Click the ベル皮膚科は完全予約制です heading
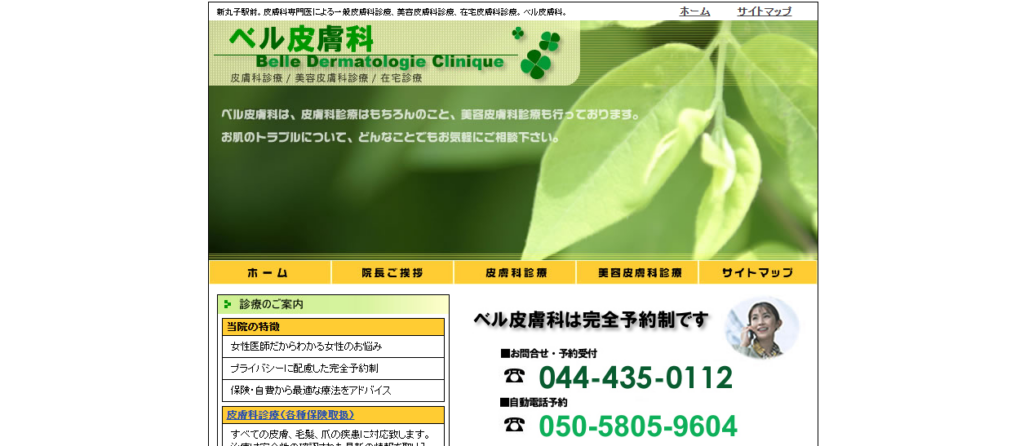1024x446 pixels. [x=591, y=320]
